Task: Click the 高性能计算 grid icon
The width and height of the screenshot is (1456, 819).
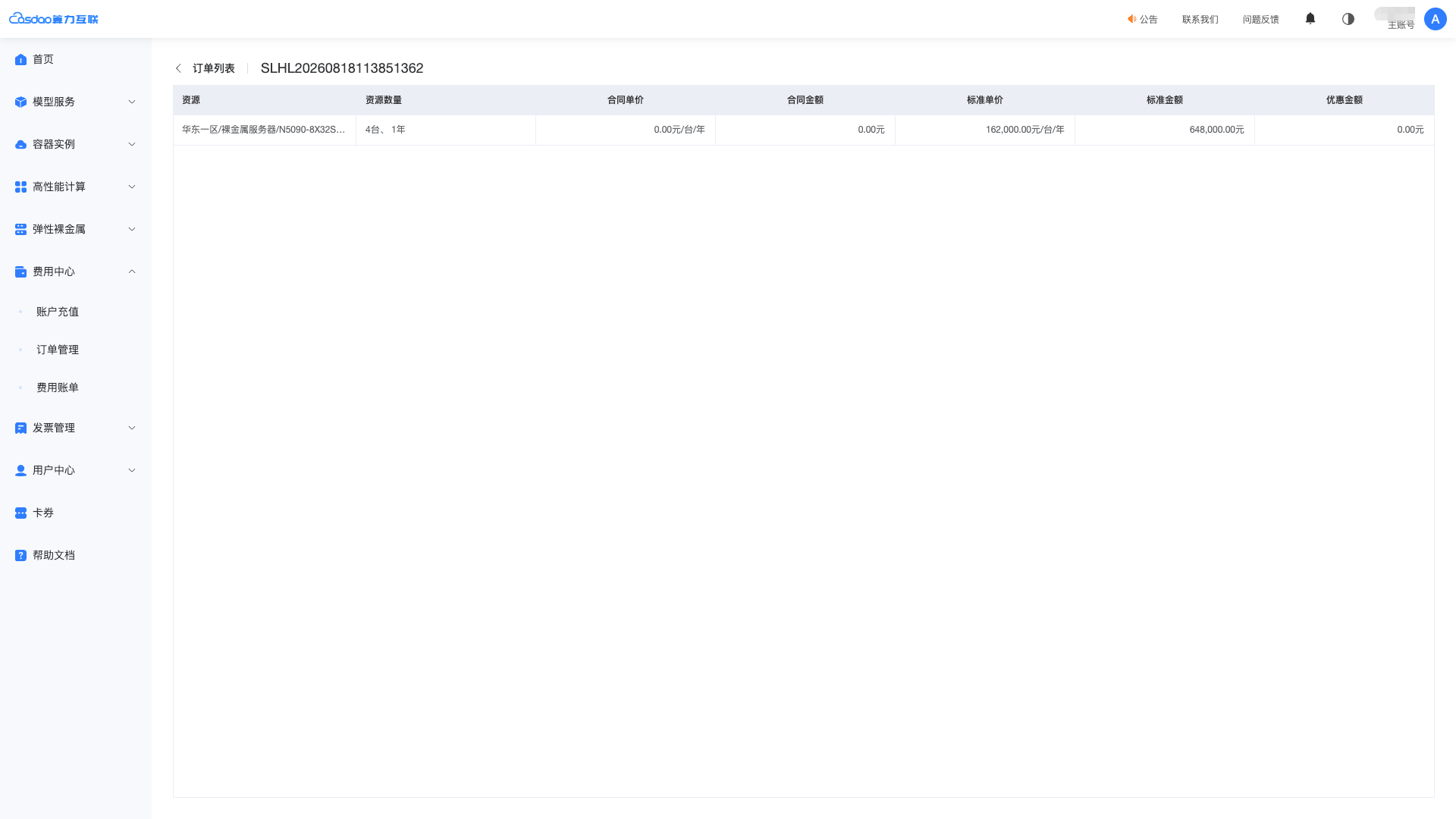Action: coord(20,187)
